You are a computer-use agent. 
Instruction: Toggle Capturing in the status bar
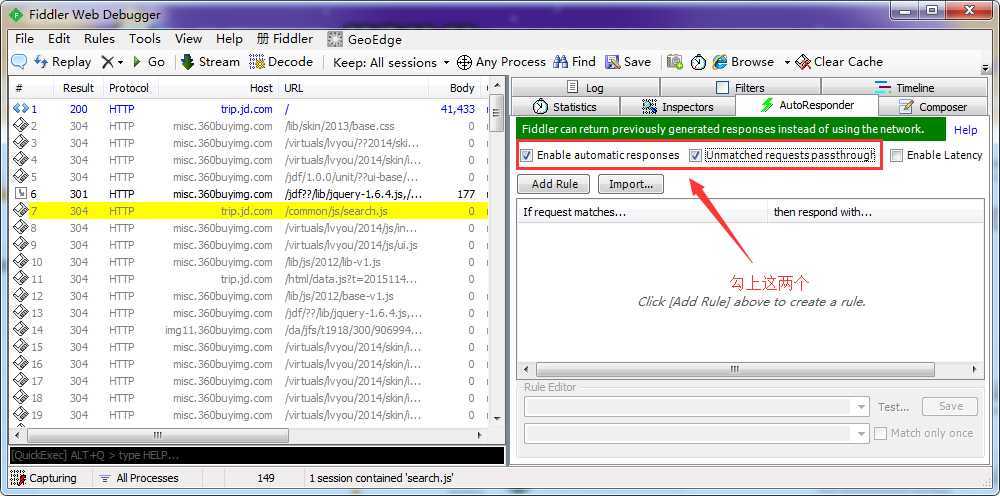[x=44, y=478]
